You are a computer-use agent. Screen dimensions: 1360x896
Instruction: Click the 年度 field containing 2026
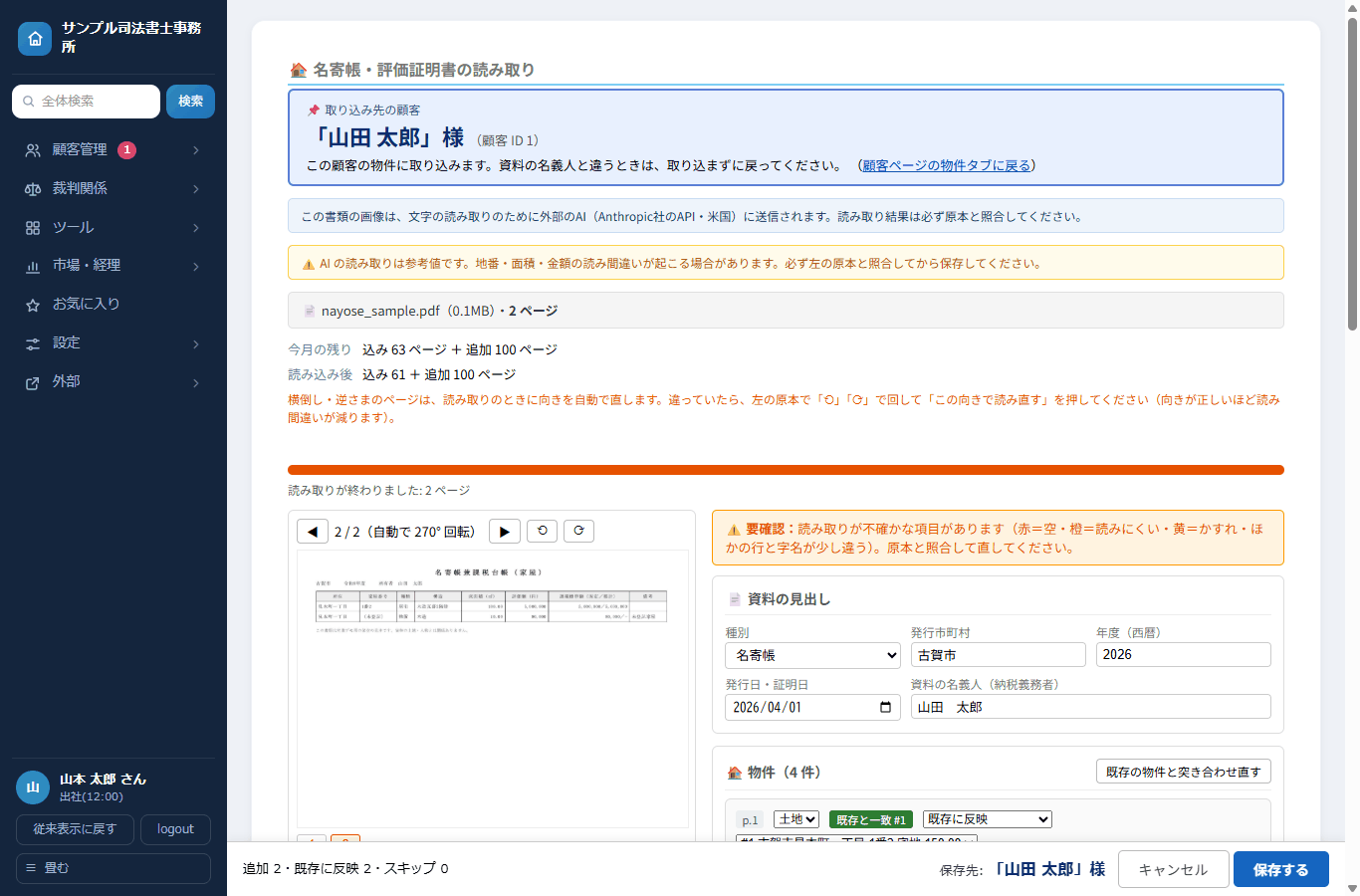(x=1184, y=654)
